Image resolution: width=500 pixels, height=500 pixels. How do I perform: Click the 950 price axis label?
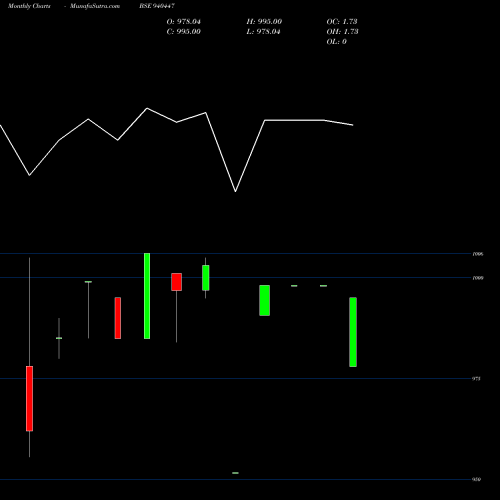(477, 479)
